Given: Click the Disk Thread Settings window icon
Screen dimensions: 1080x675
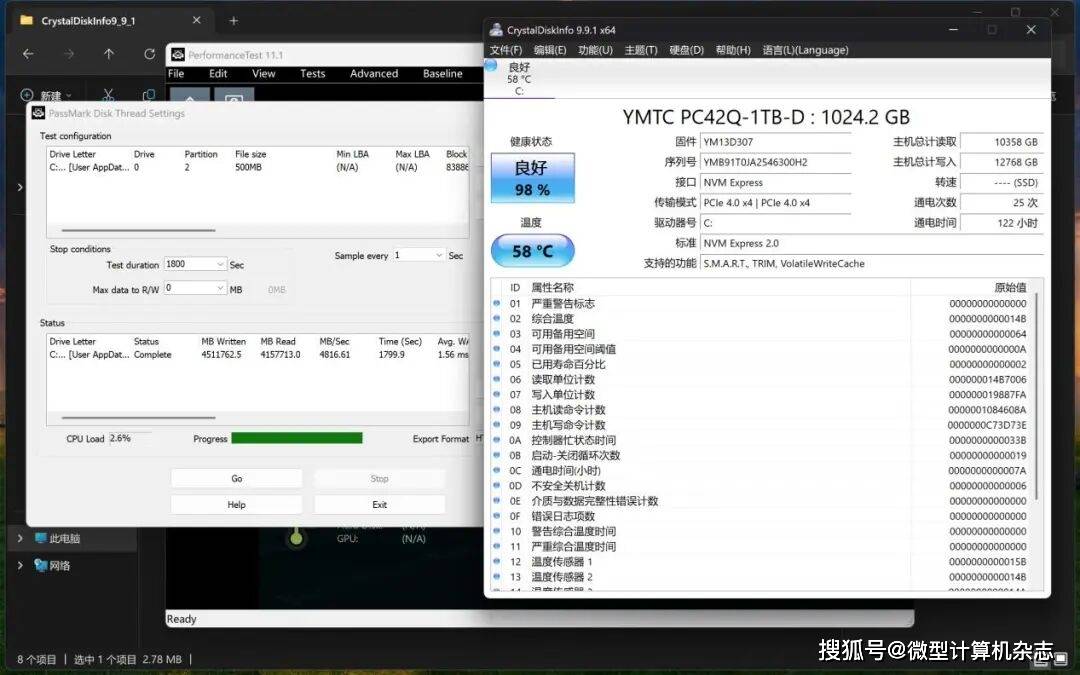Looking at the screenshot, I should coord(39,112).
